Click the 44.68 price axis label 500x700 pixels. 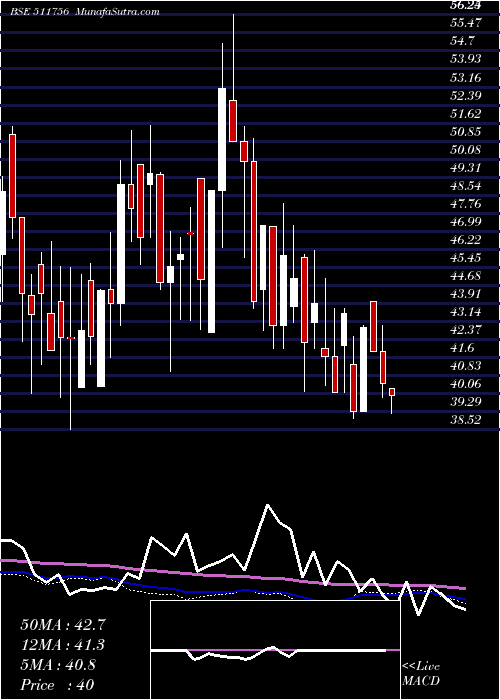[466, 275]
